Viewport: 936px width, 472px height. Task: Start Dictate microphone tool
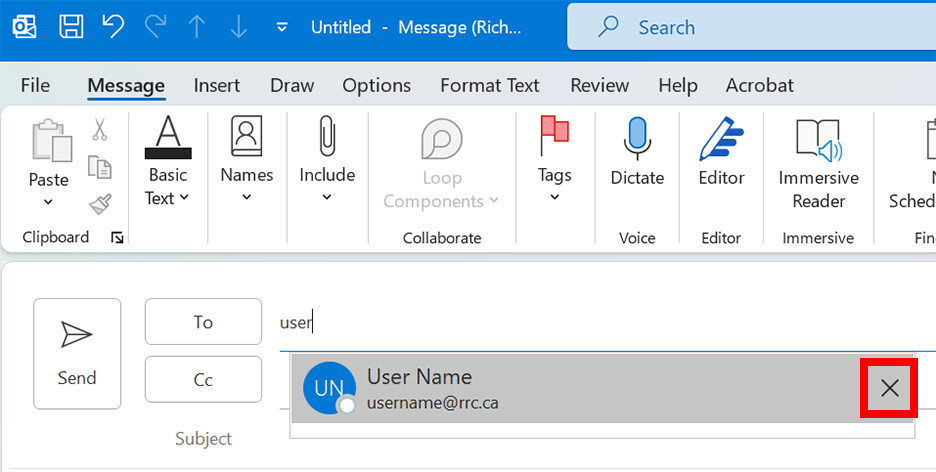[637, 152]
